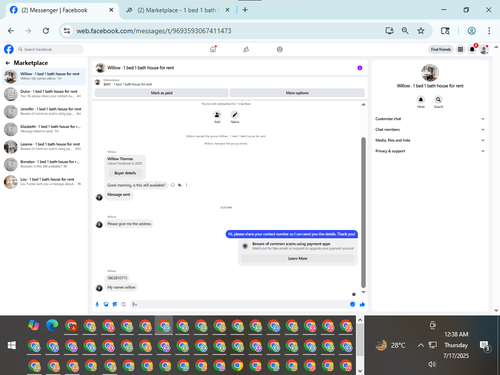500x375 pixels.
Task: Mute the conversation using the bell icon
Action: (421, 99)
